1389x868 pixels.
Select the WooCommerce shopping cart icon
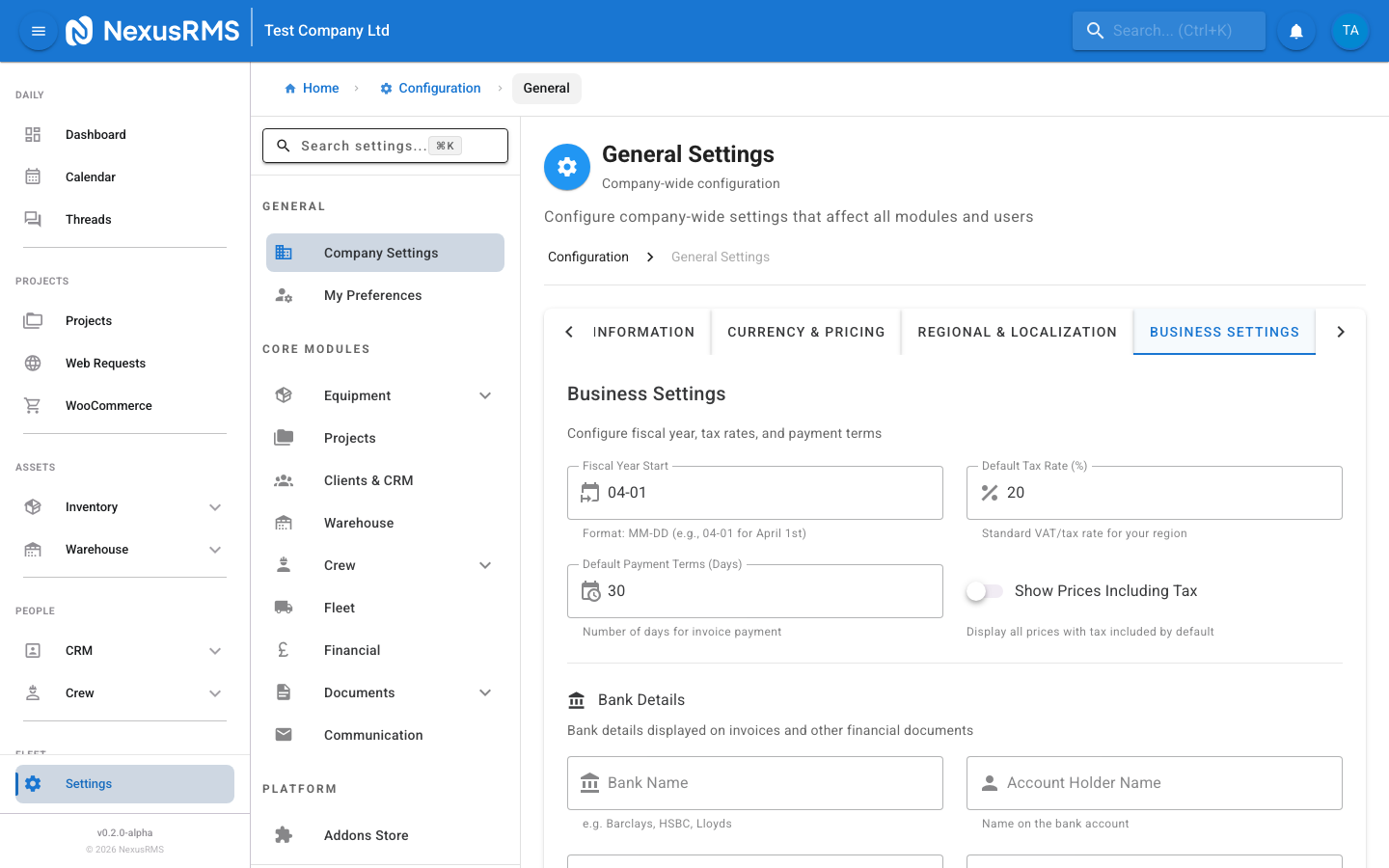click(32, 405)
